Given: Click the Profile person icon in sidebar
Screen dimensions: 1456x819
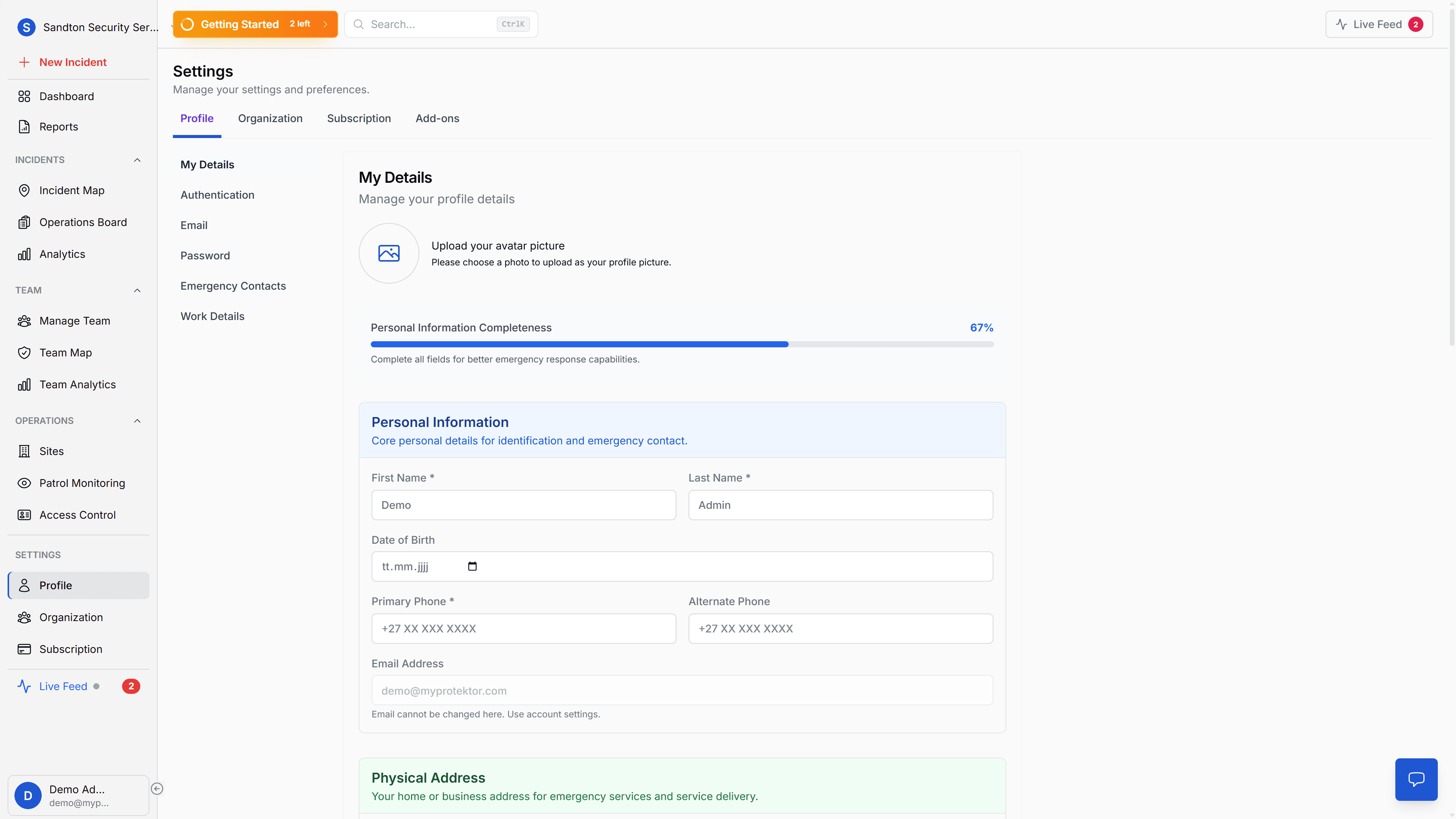Looking at the screenshot, I should 24,585.
